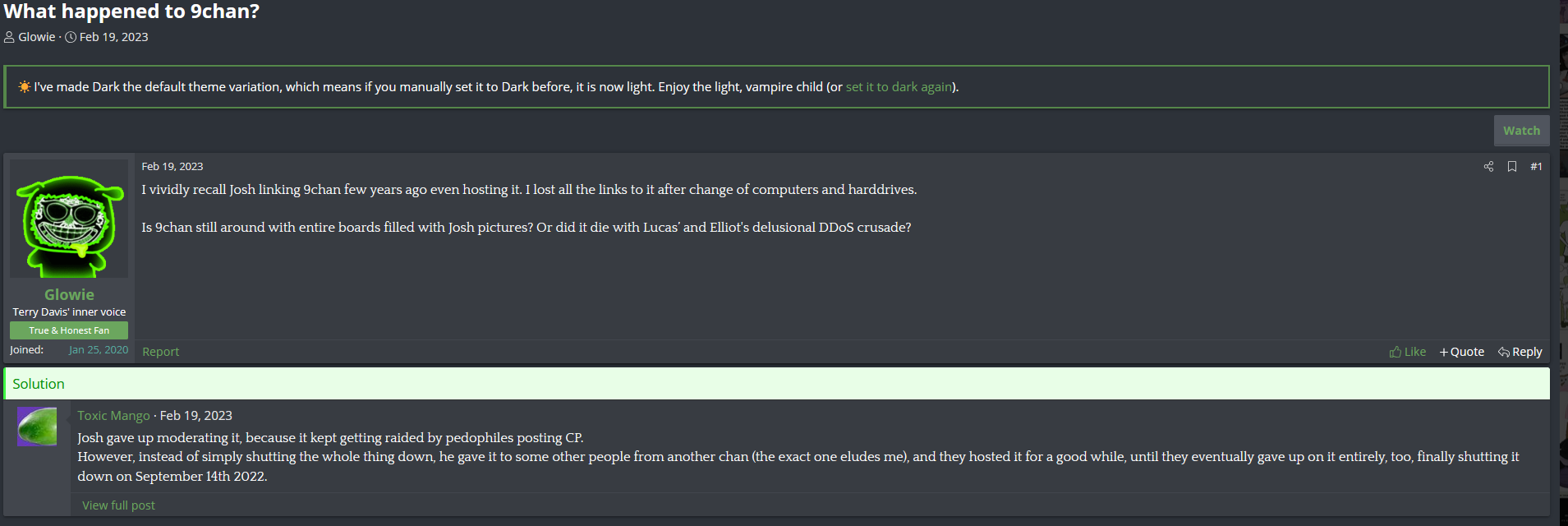Open the post #1 permalink number
Viewport: 1568px width, 526px height.
[x=1536, y=167]
